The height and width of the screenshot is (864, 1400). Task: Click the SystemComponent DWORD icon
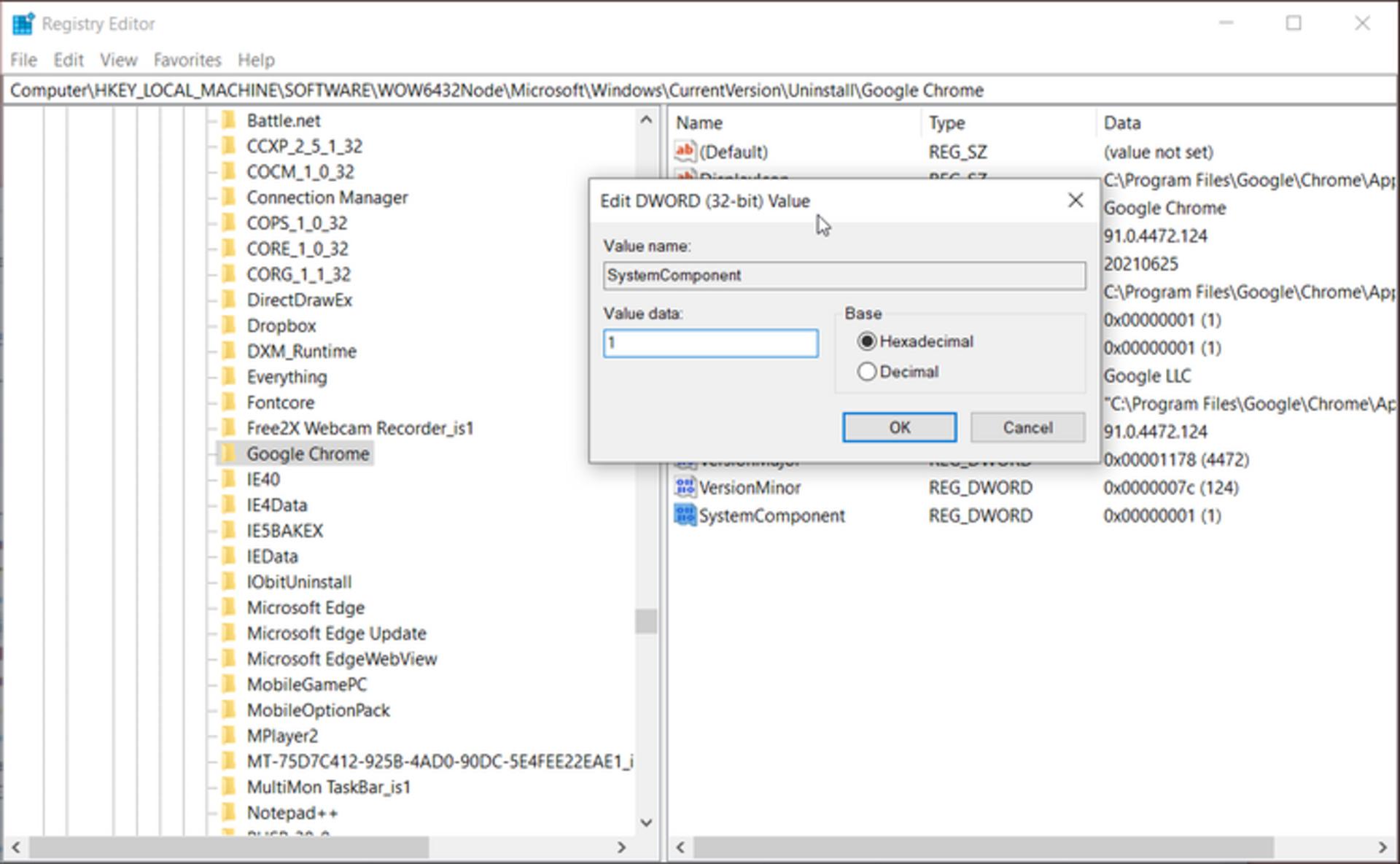click(x=685, y=515)
